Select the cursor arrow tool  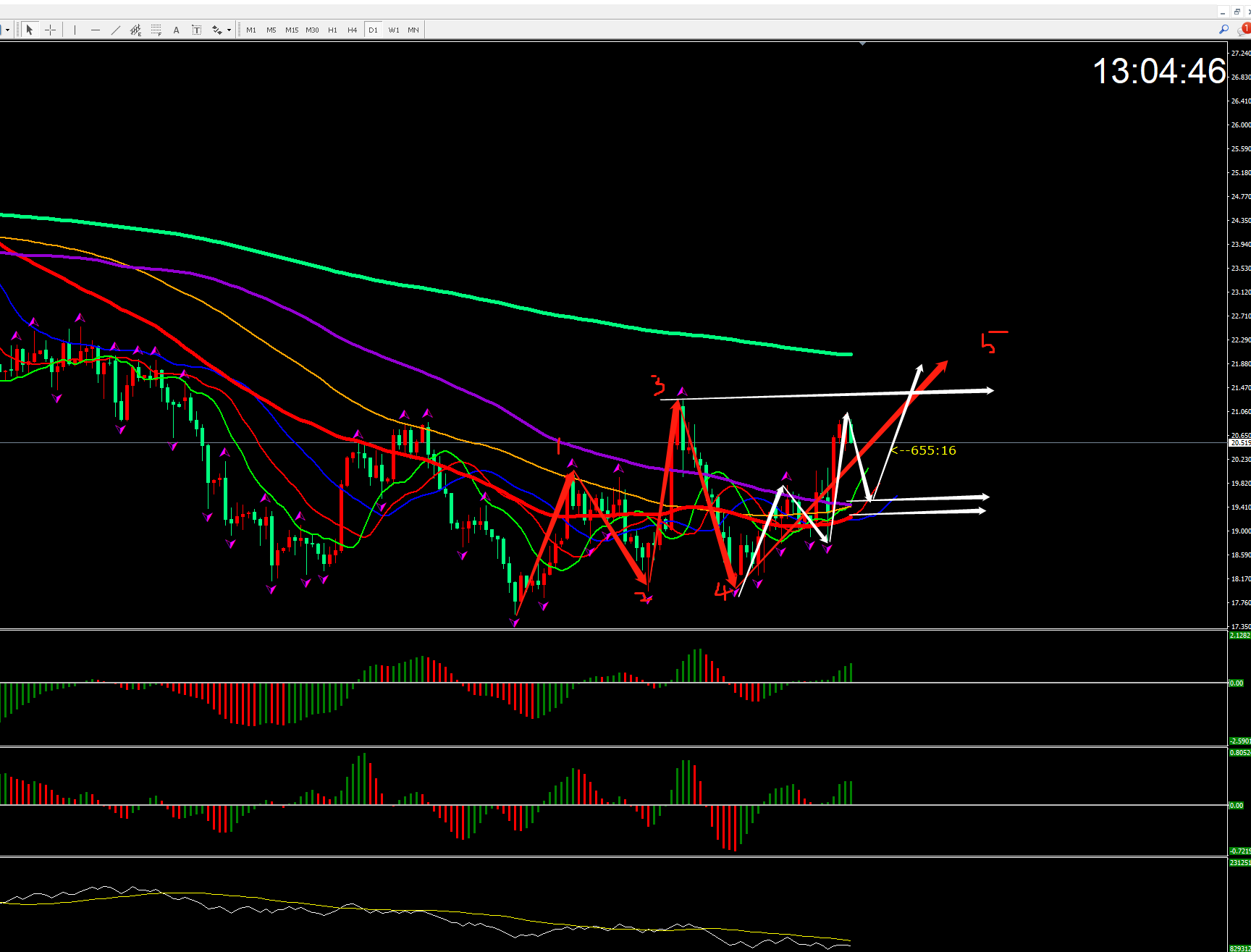tap(30, 30)
